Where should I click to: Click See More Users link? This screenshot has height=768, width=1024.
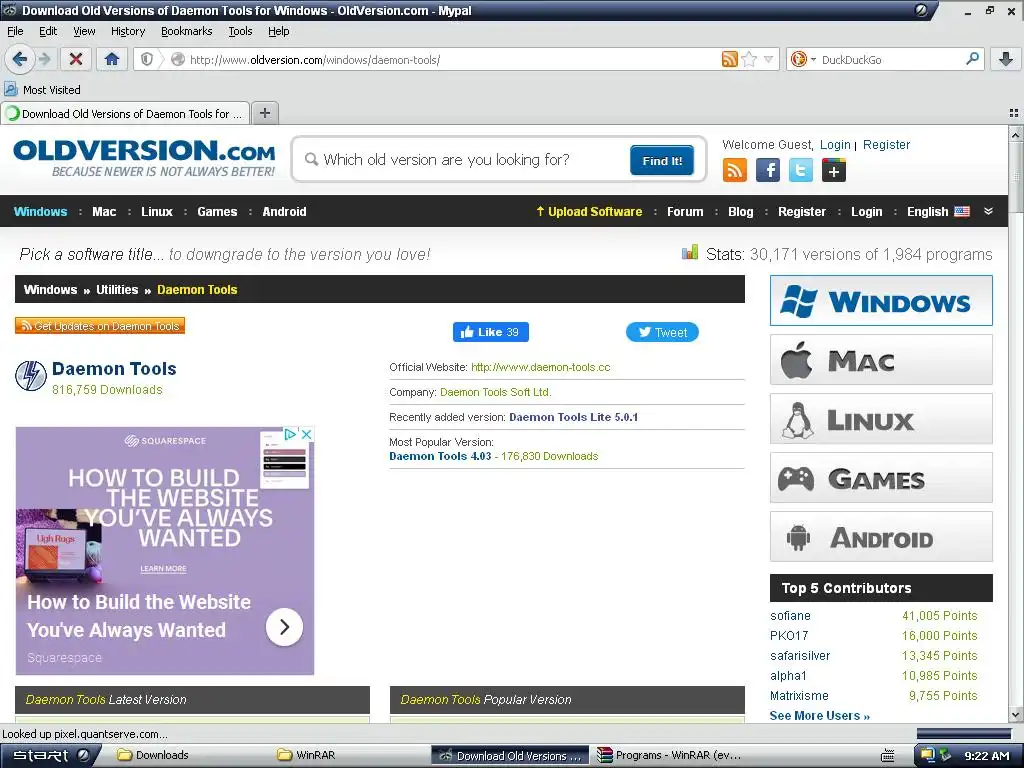point(820,715)
